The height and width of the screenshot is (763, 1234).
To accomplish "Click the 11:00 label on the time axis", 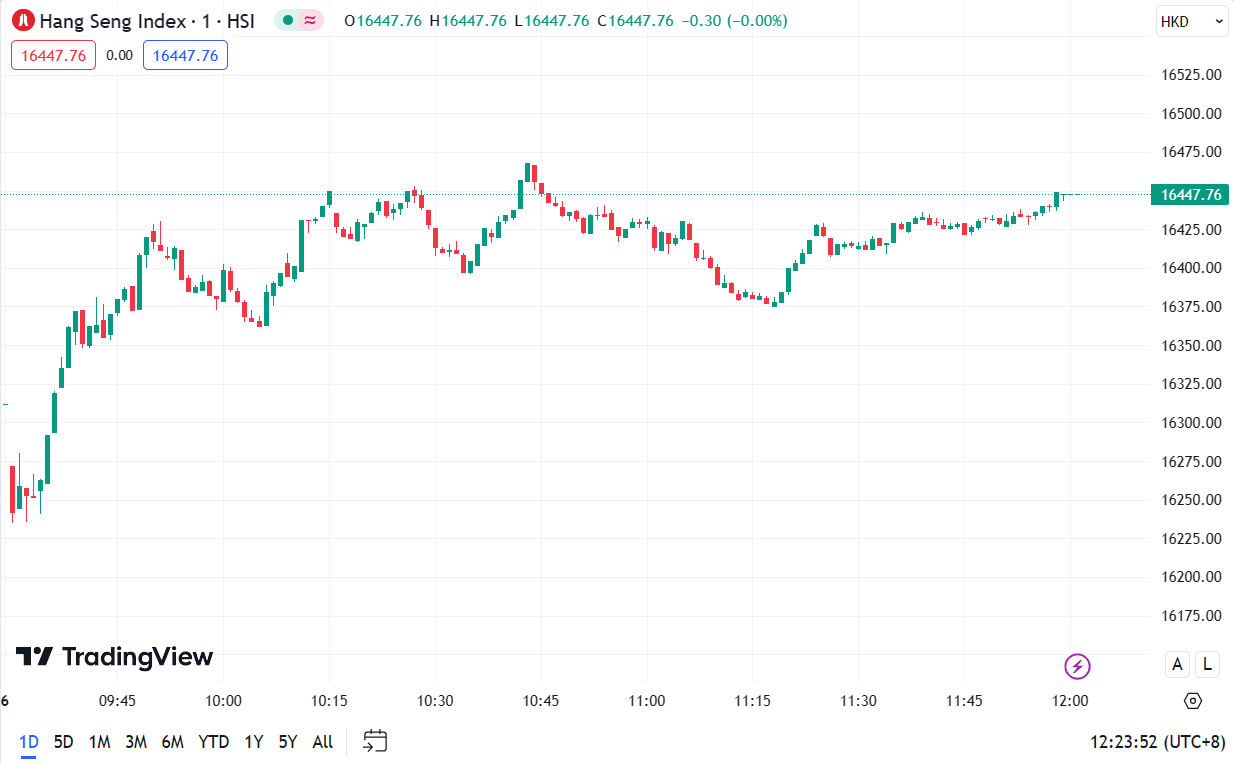I will point(647,701).
